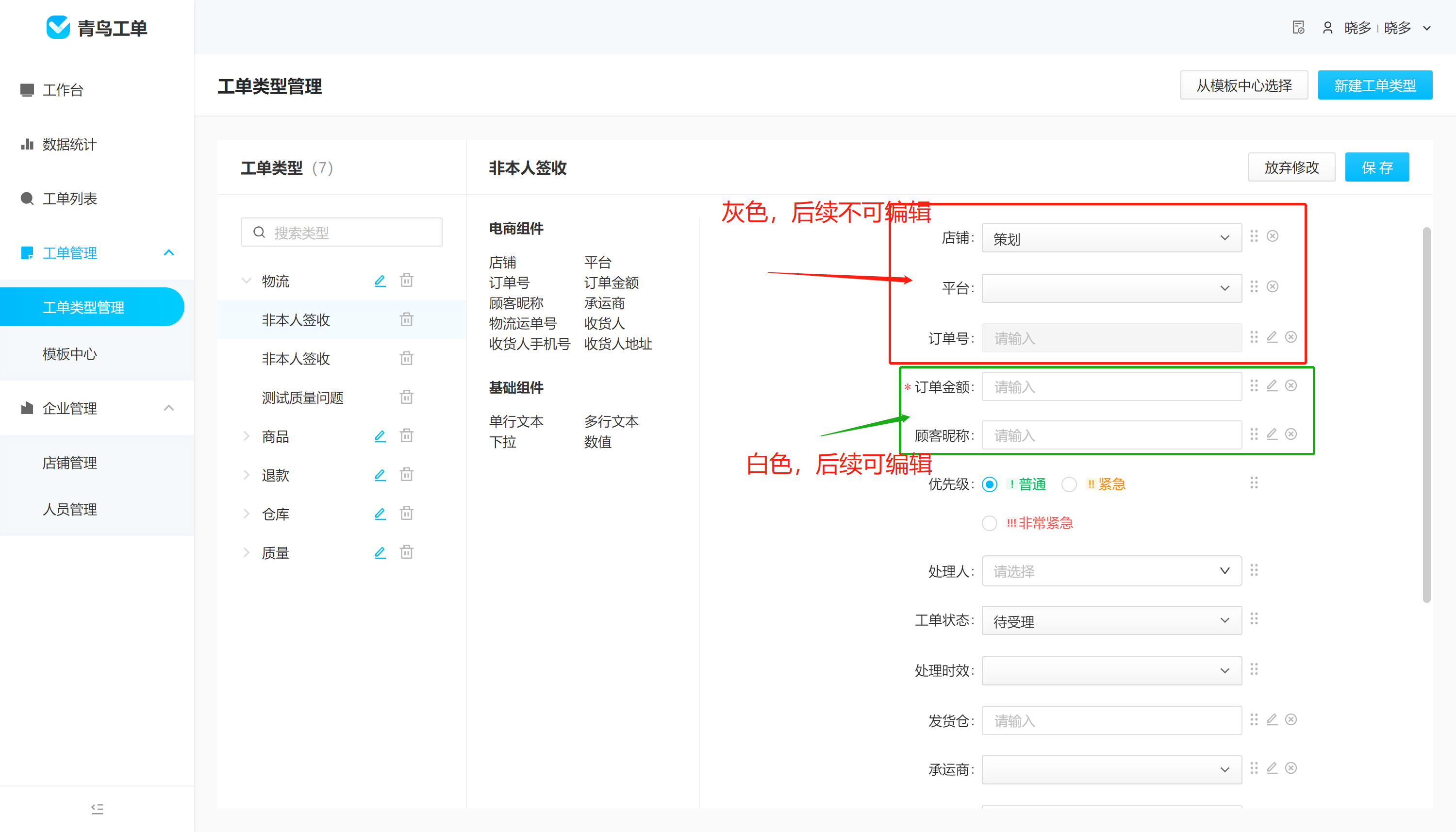Click 从模板中心选择 button
This screenshot has height=832, width=1456.
pyautogui.click(x=1244, y=86)
